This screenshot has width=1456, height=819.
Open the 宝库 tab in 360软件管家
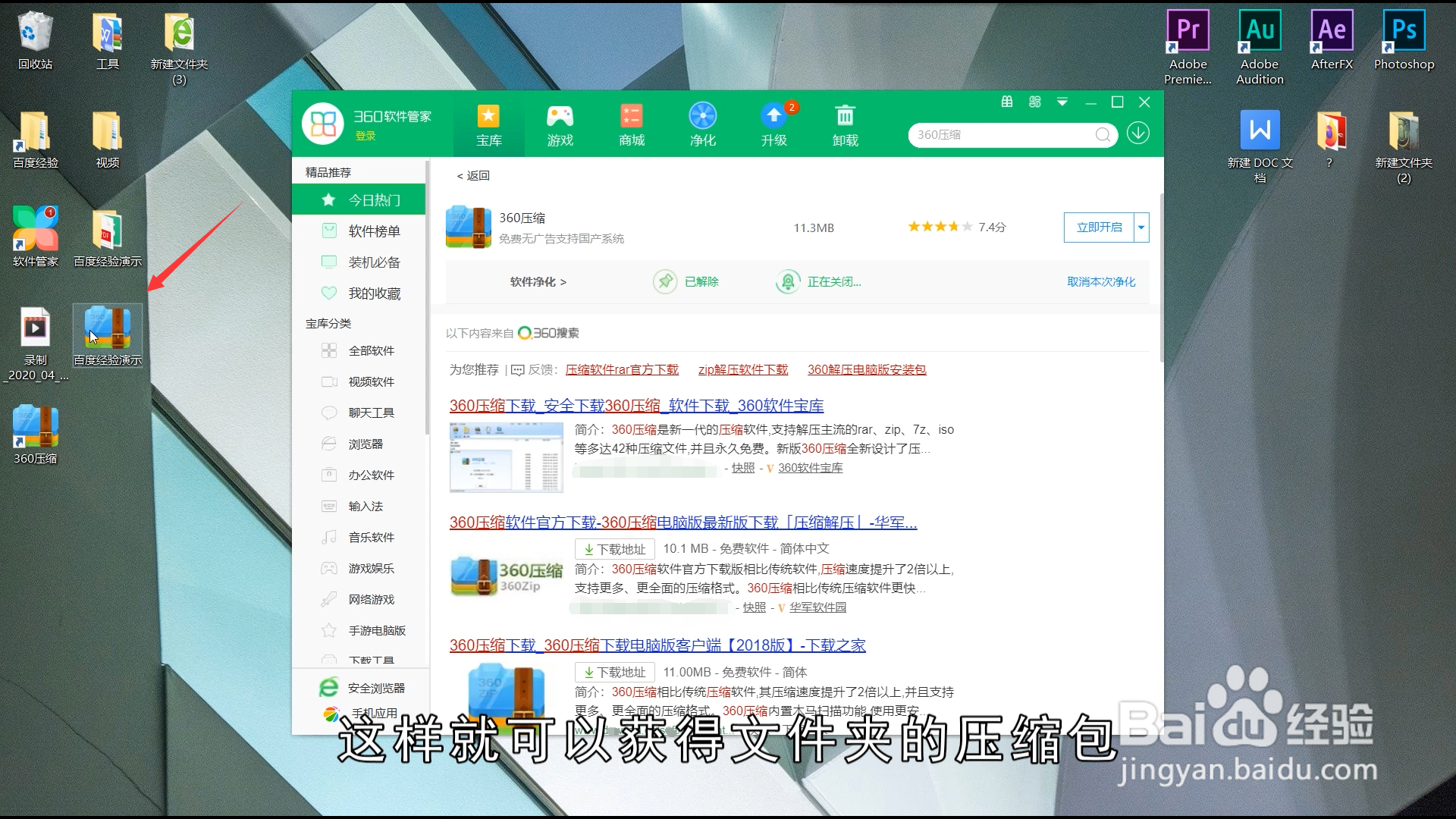click(488, 125)
